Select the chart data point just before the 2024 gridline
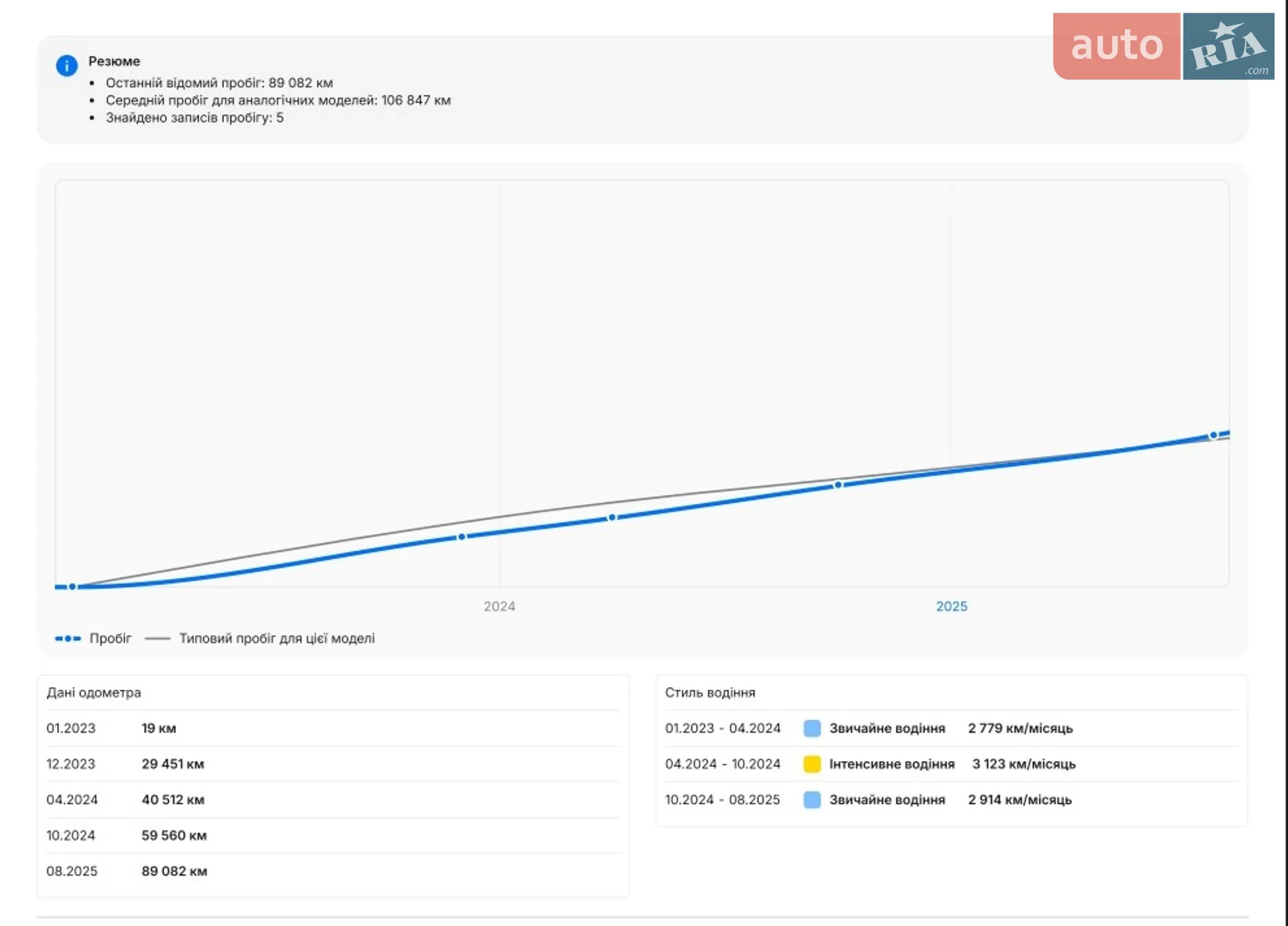1288x926 pixels. click(x=462, y=537)
